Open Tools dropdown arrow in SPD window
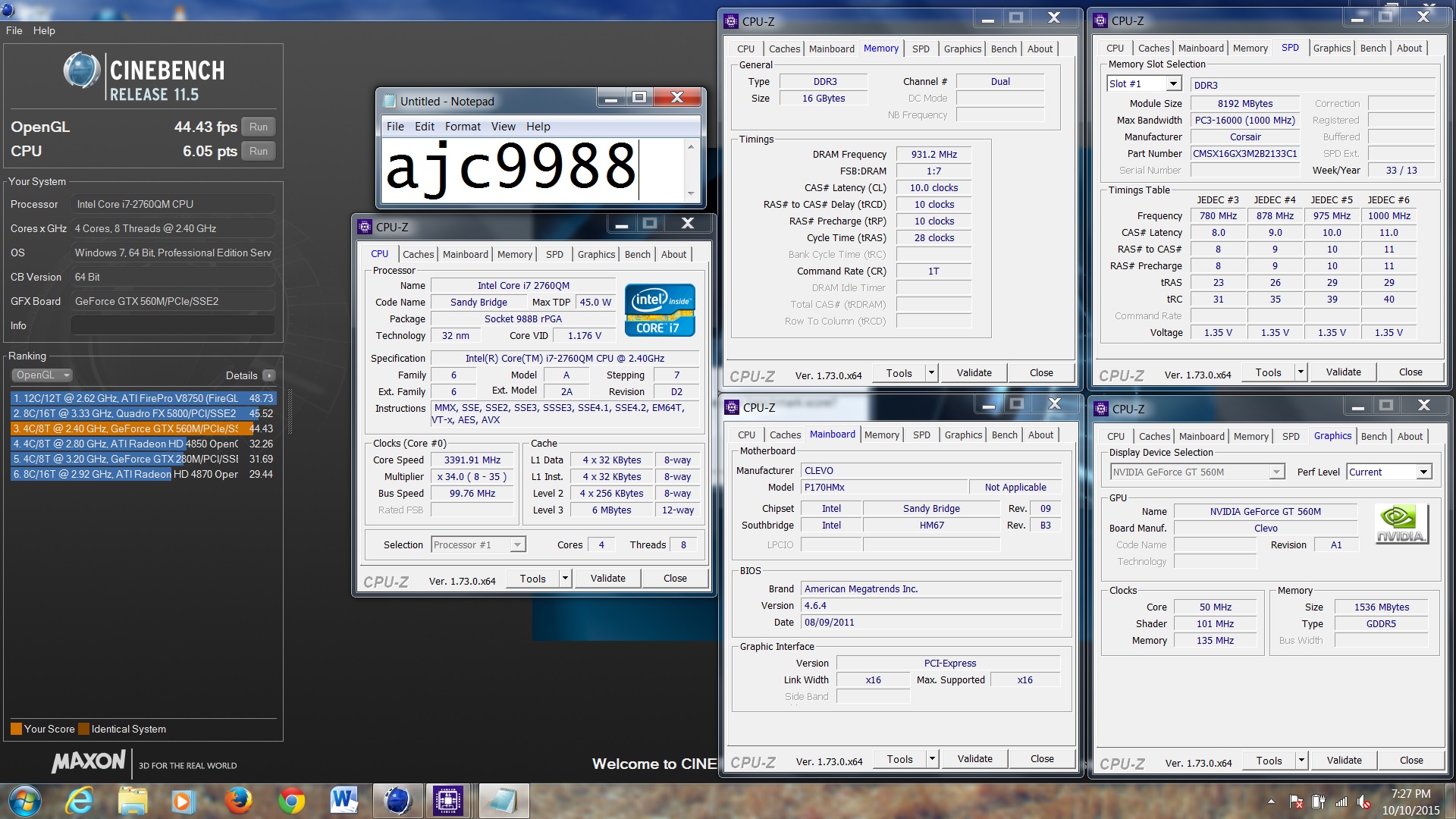1456x819 pixels. pos(1301,372)
